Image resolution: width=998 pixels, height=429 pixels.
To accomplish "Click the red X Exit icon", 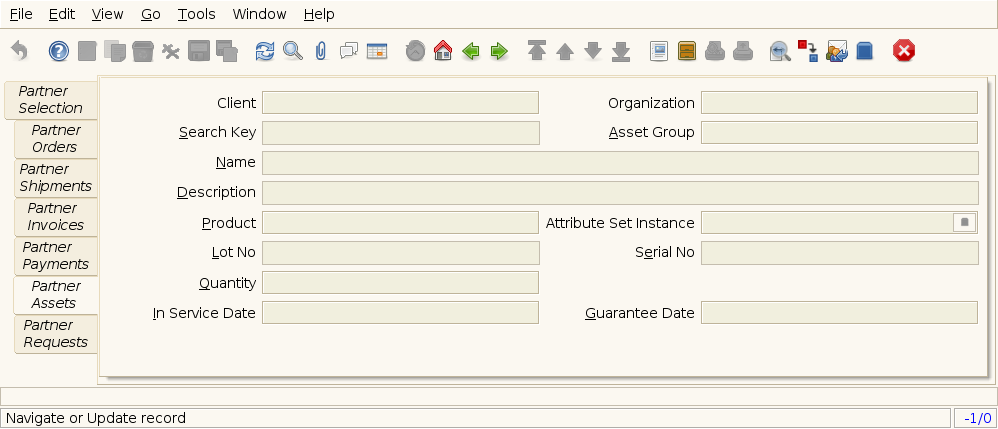I will click(x=904, y=51).
